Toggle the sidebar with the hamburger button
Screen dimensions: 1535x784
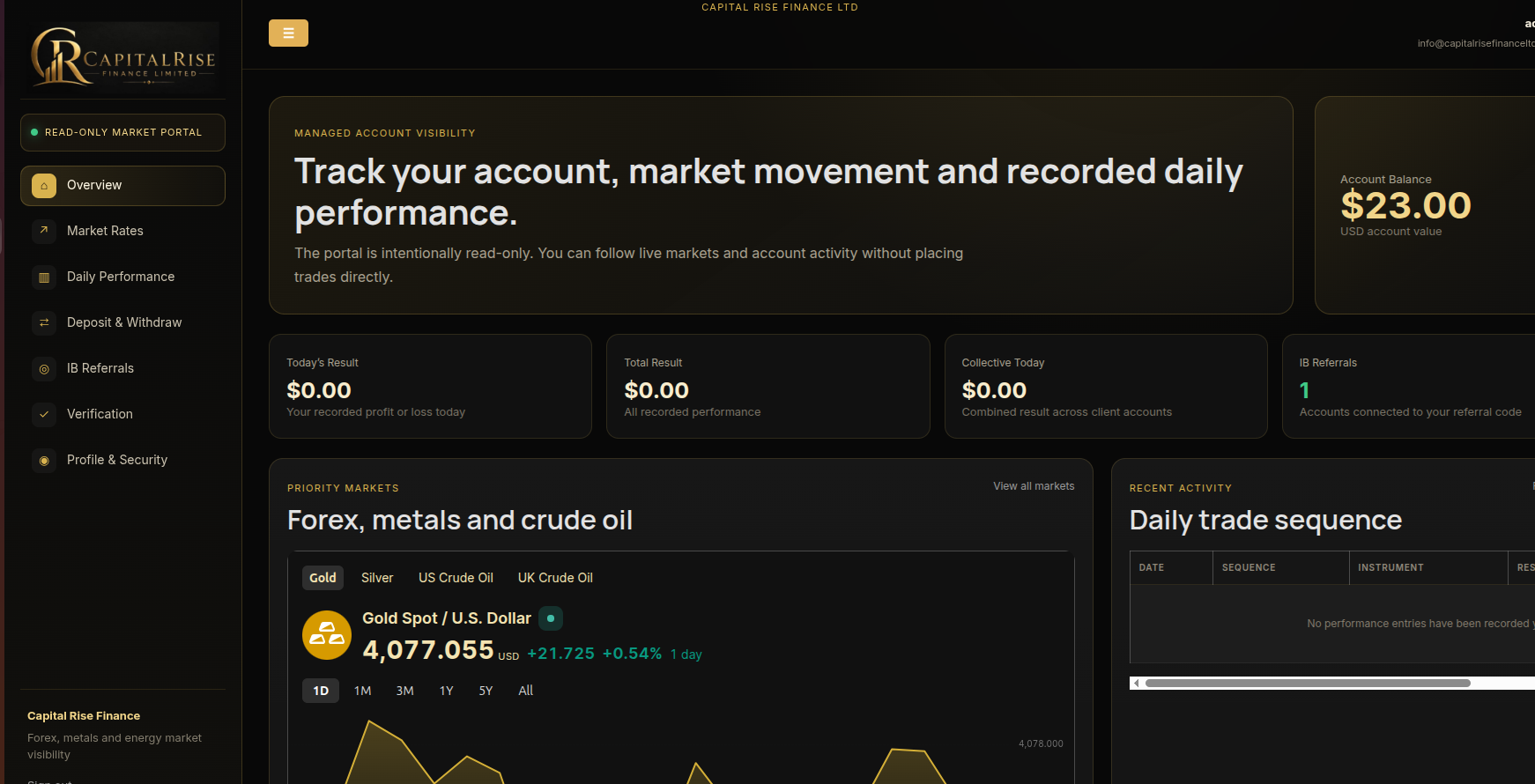click(x=288, y=33)
